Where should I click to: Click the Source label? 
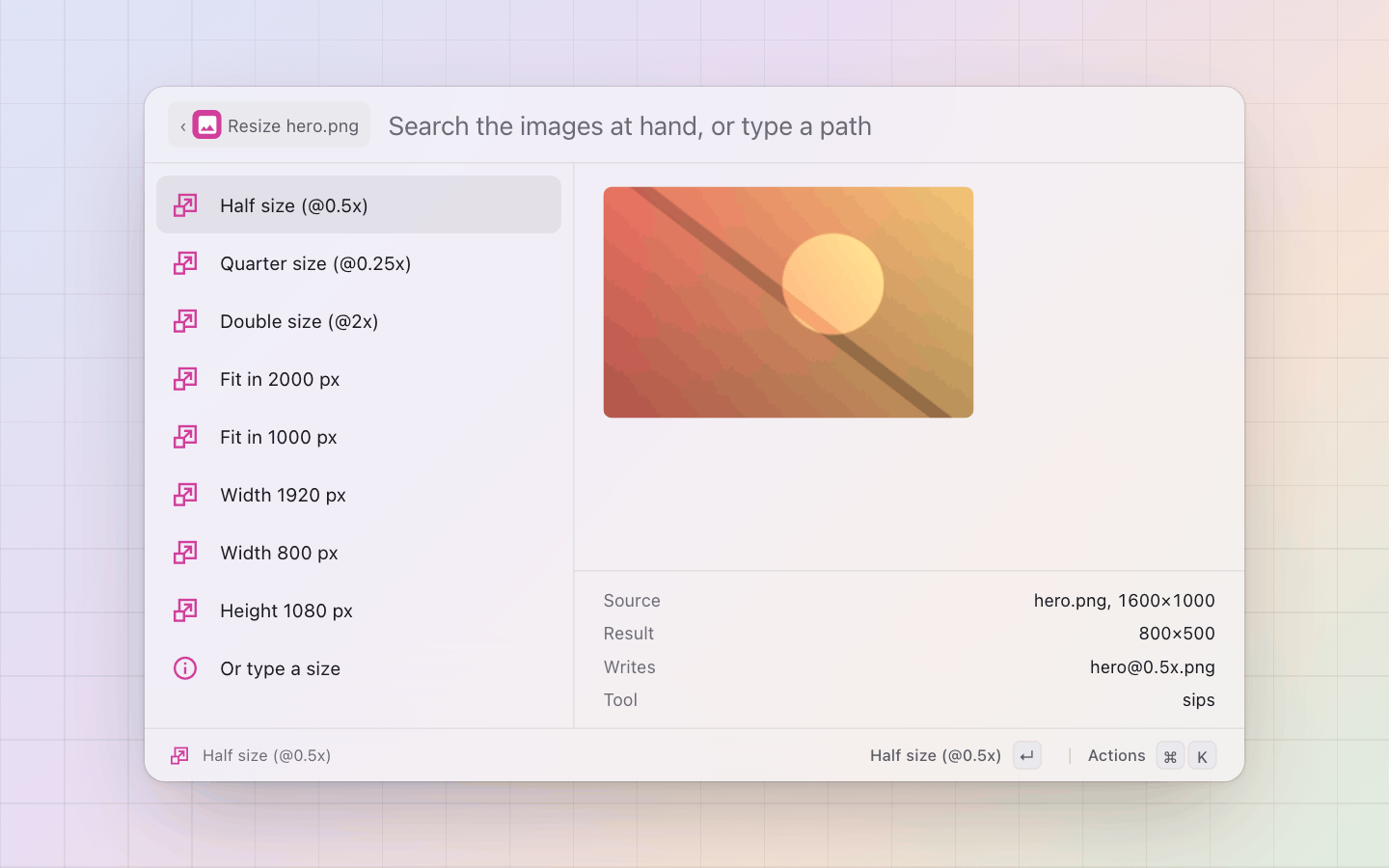[x=632, y=601]
